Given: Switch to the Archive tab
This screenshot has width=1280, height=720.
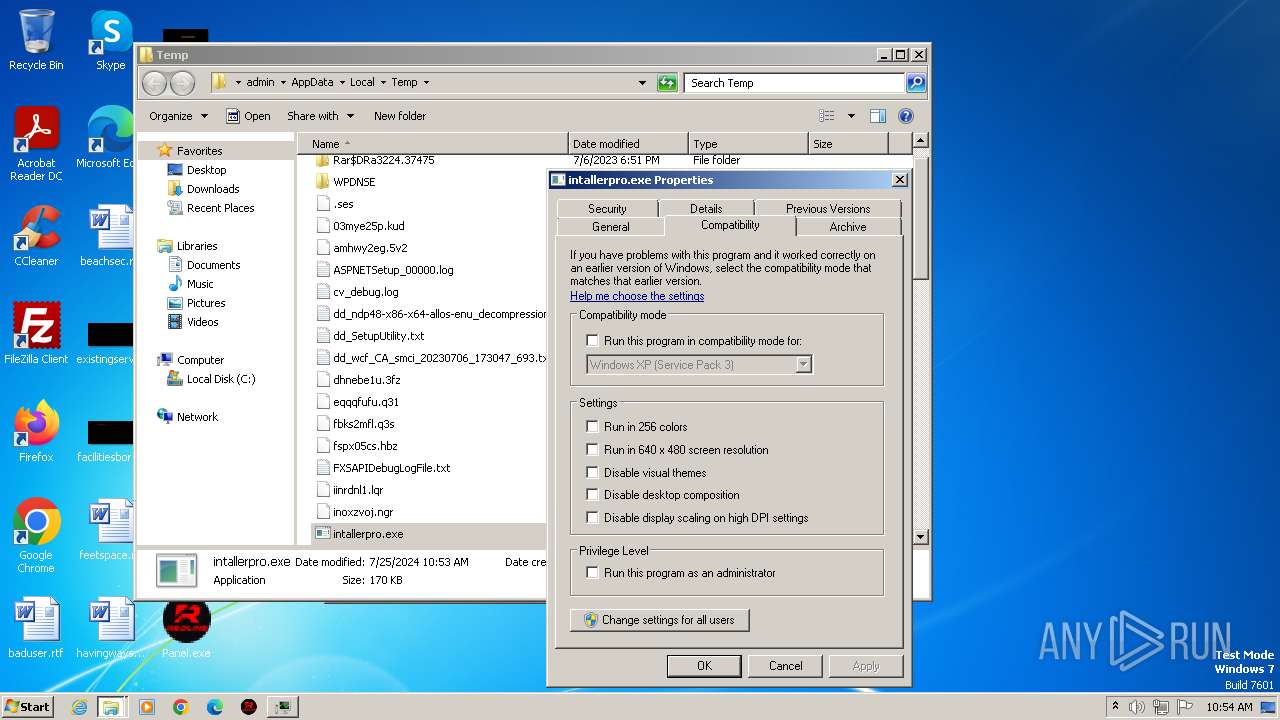Looking at the screenshot, I should (x=848, y=227).
